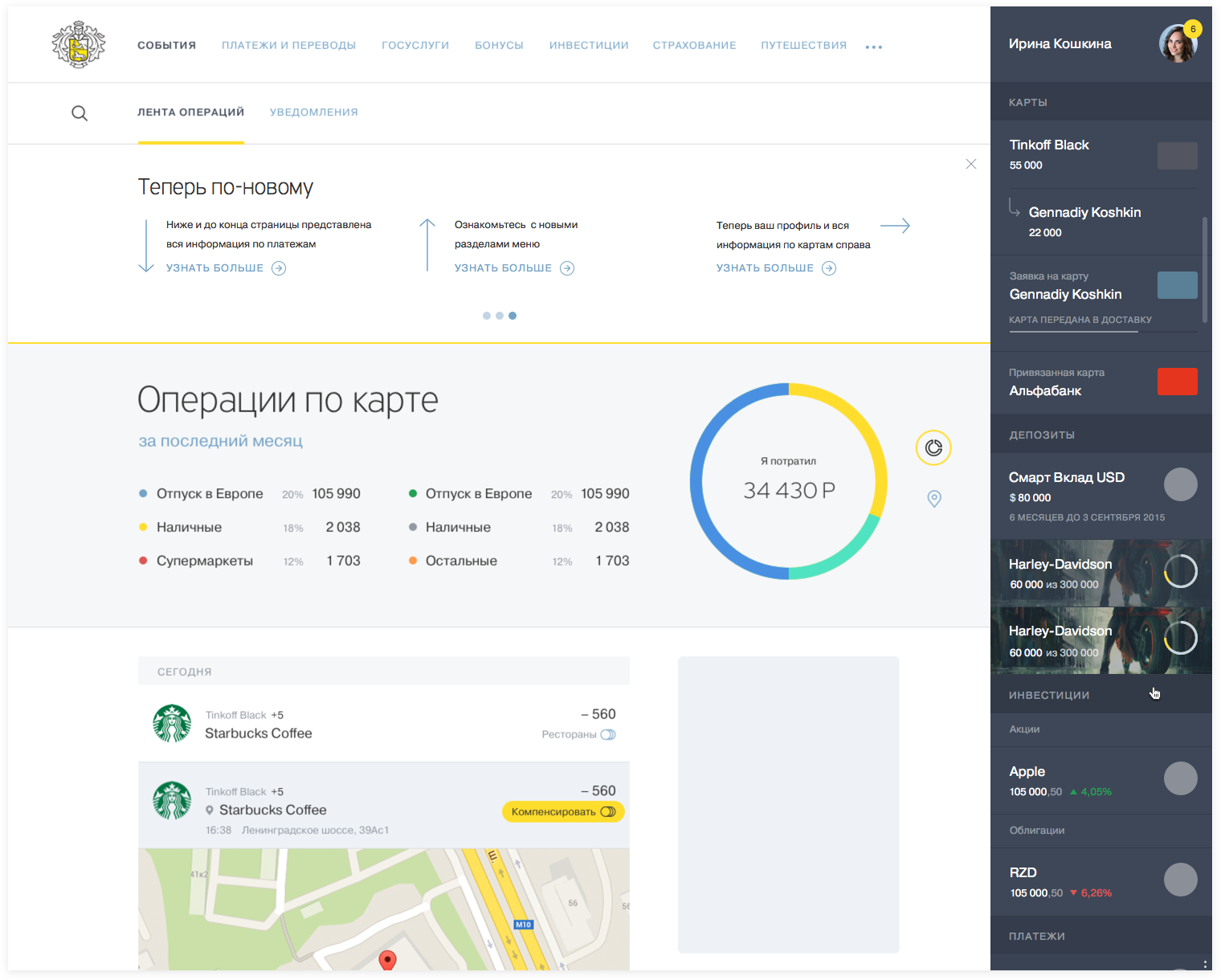Viewport: 1221px width, 980px height.
Task: Open the СОБЫТИЯ menu item
Action: coord(167,46)
